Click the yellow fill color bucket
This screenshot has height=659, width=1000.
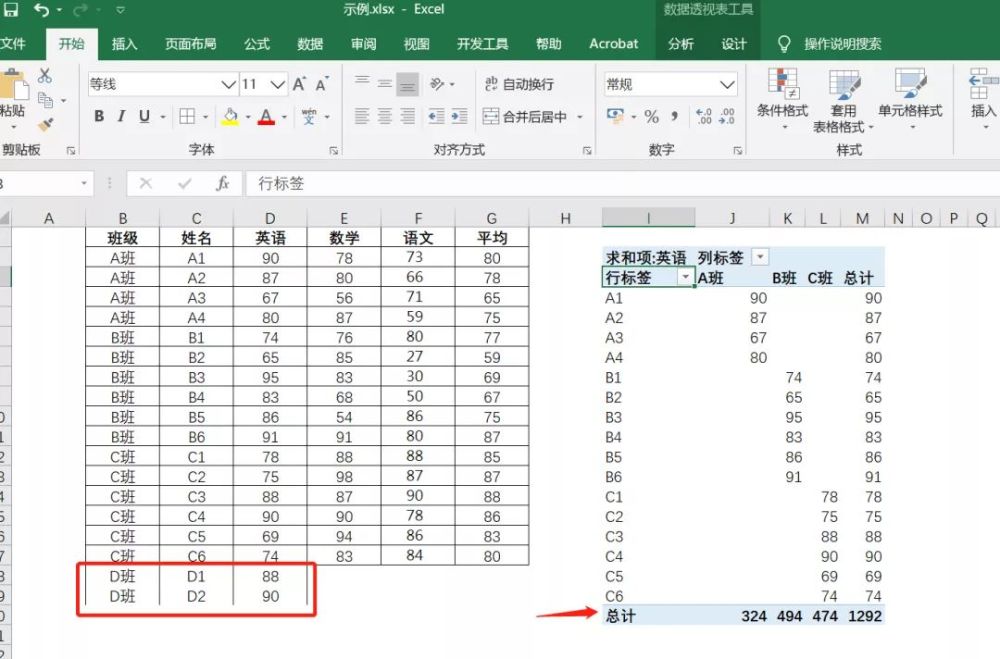coord(230,116)
